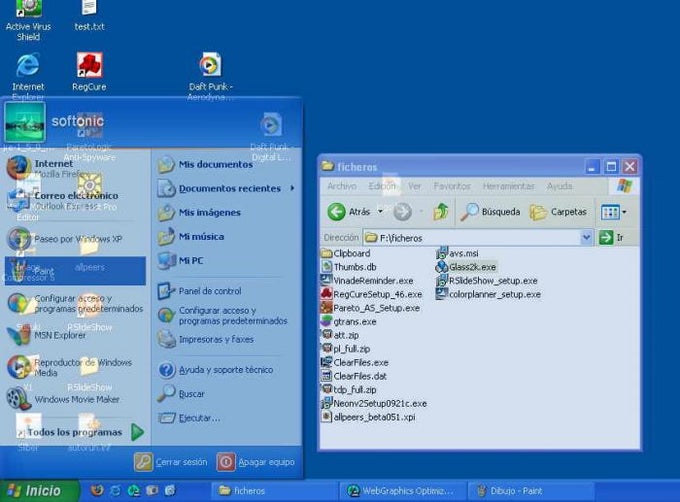
Task: Open Mi música folder
Action: coord(191,237)
